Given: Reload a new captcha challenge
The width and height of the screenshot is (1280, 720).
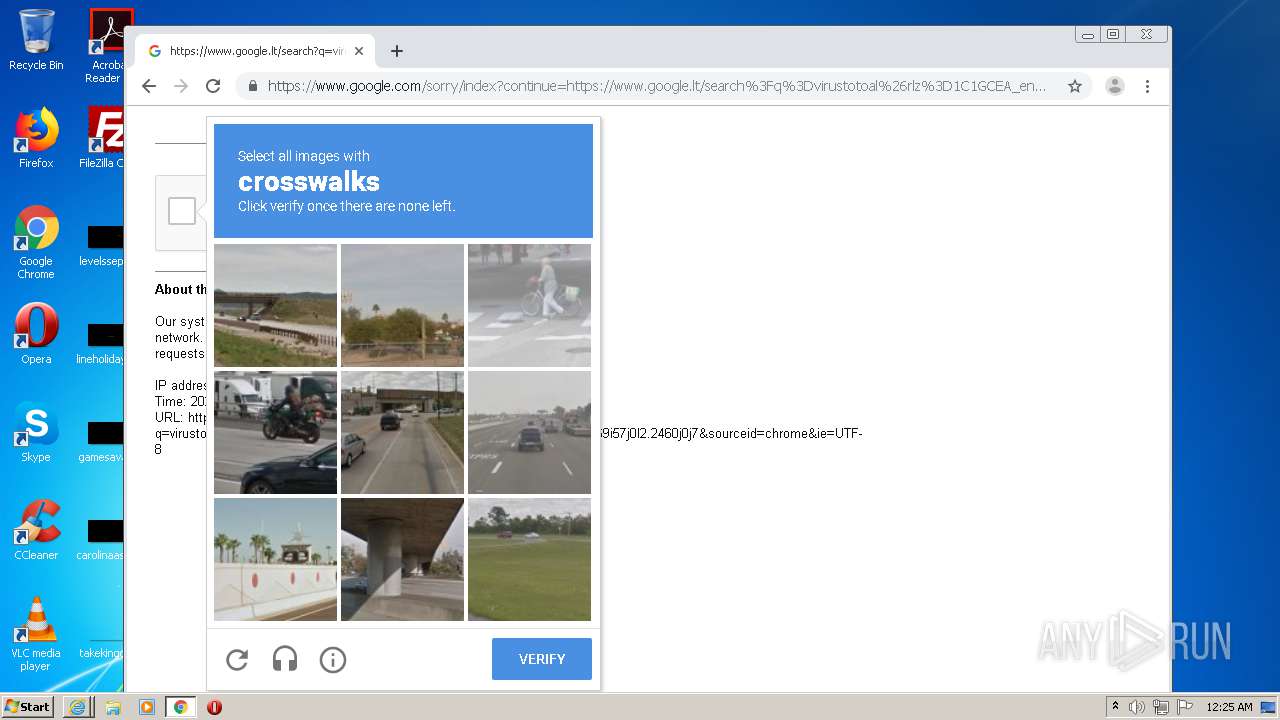Looking at the screenshot, I should (x=237, y=660).
